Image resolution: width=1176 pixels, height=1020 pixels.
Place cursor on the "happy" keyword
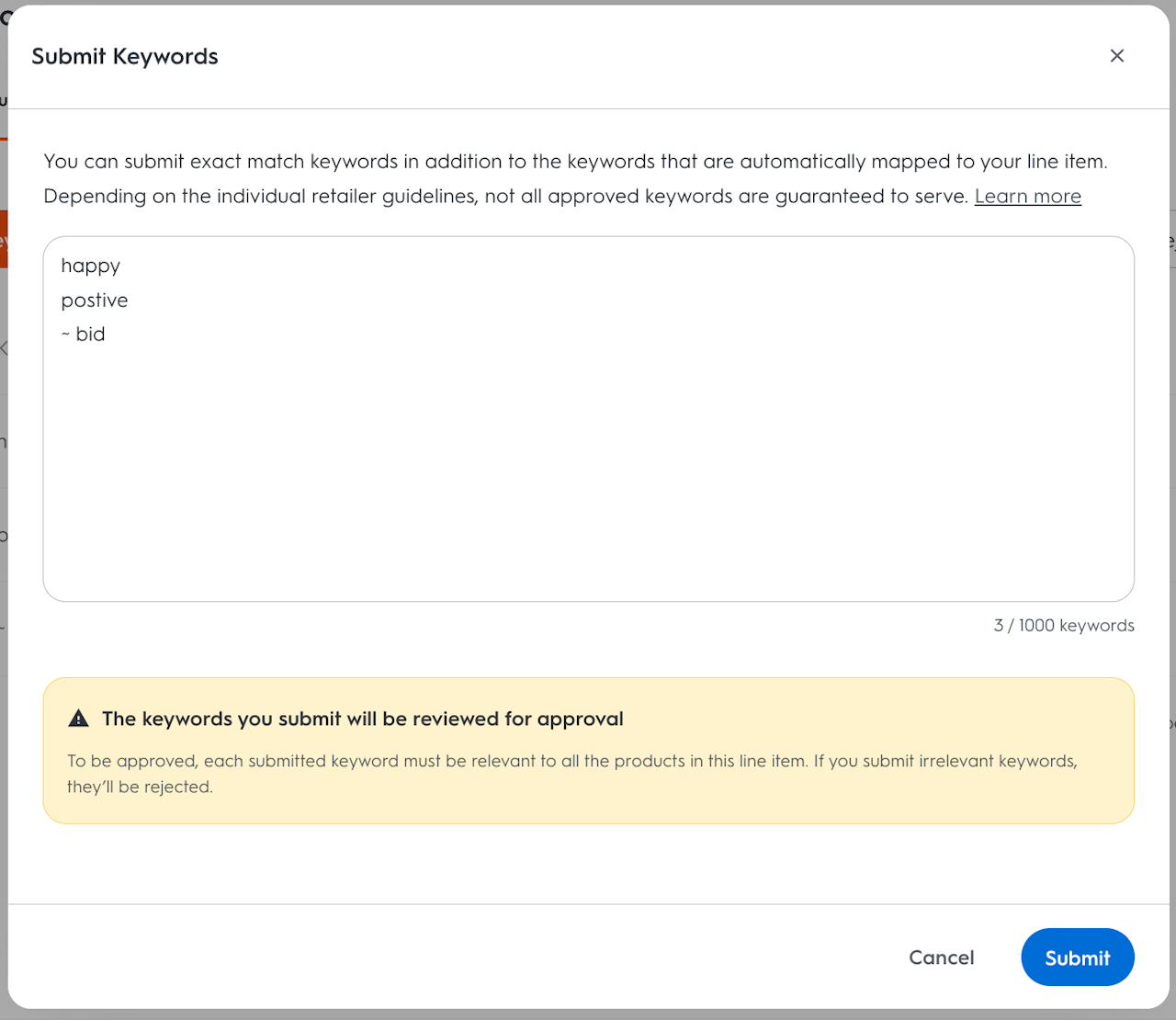[90, 266]
